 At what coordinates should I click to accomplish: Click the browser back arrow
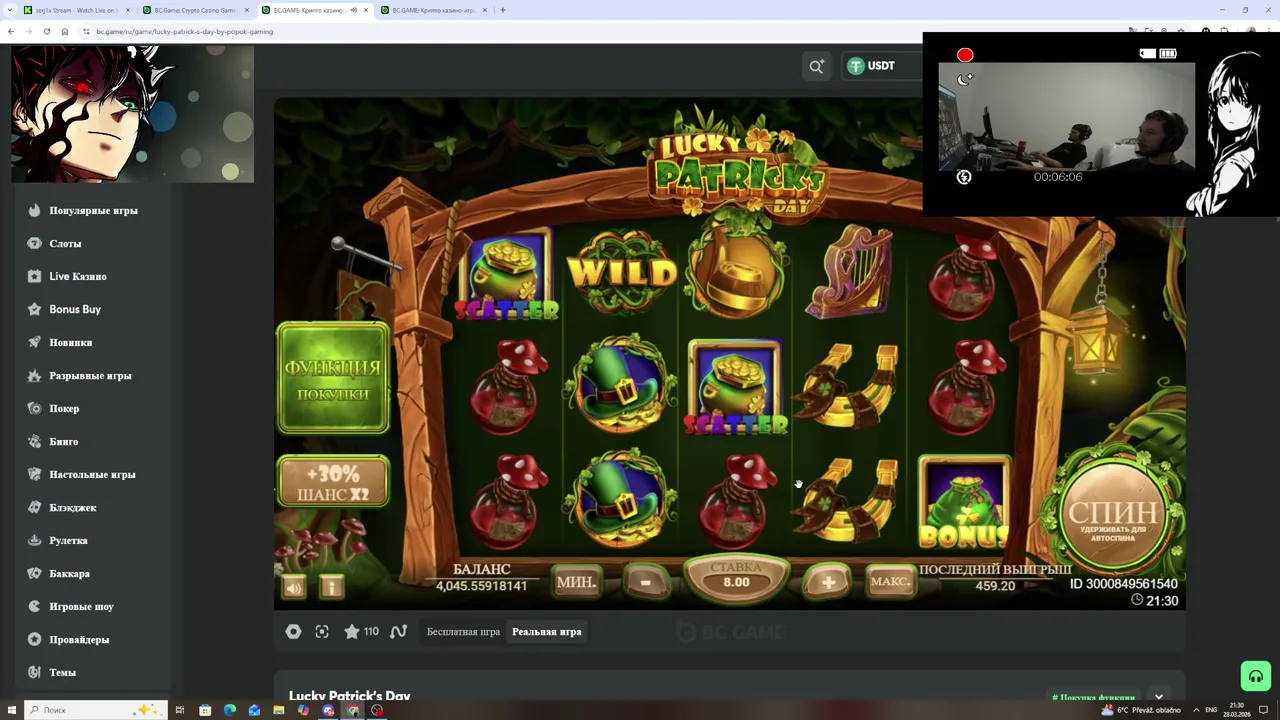coord(10,31)
